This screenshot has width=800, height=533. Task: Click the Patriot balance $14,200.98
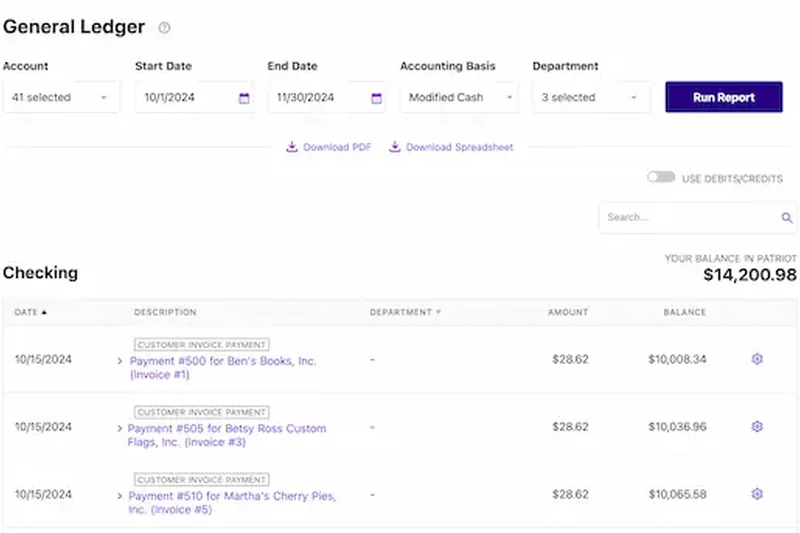point(749,275)
